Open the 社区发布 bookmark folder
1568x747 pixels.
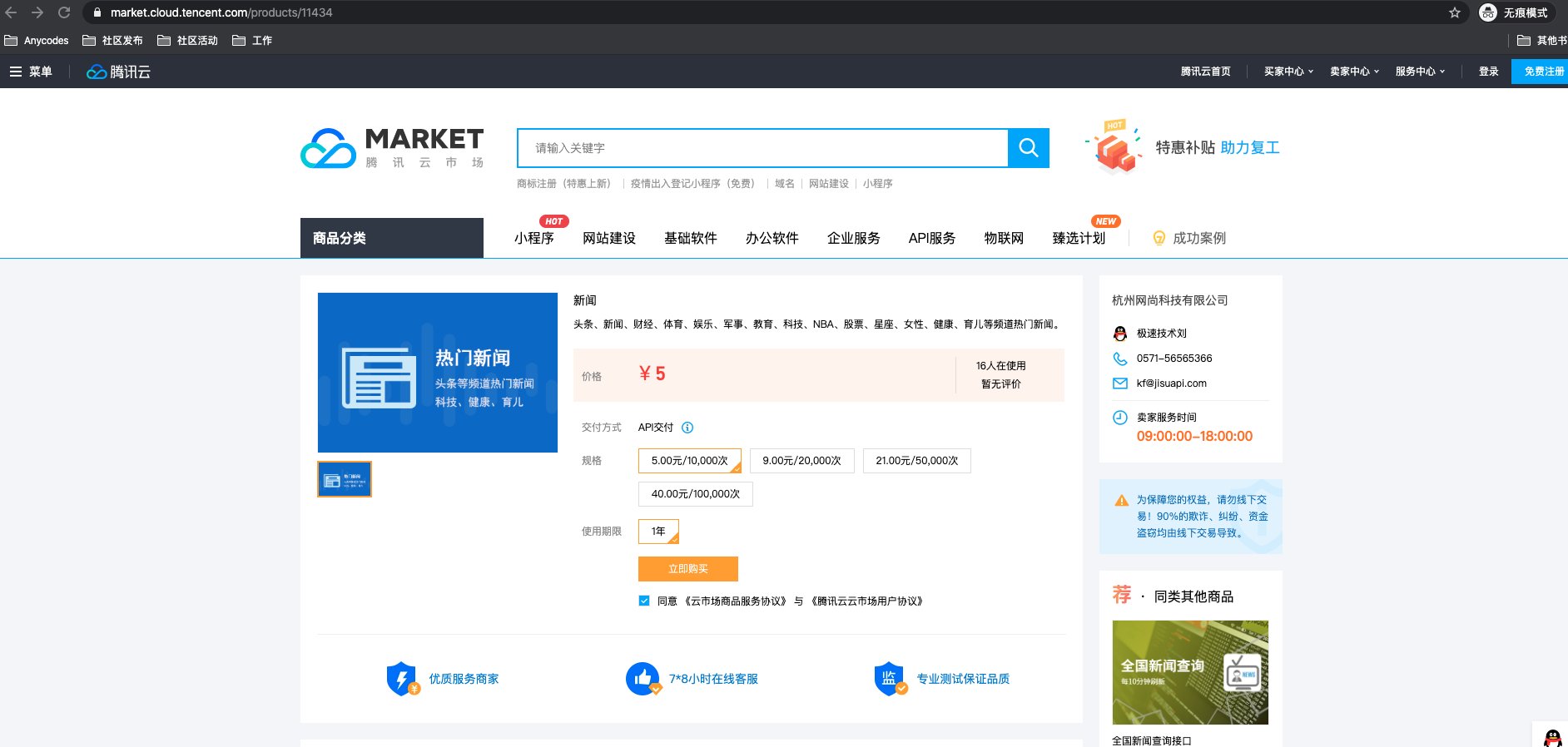click(112, 40)
